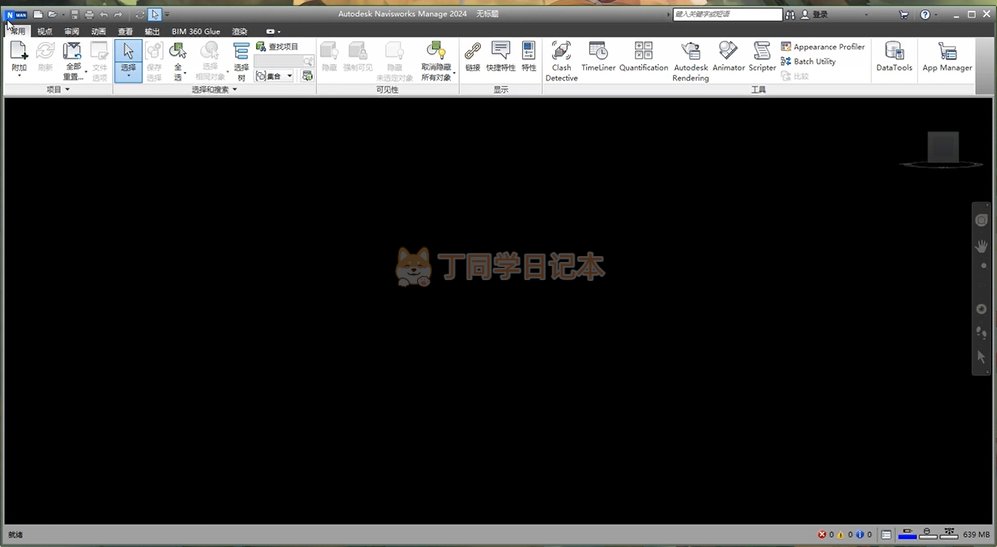Select the Walk footprints tool on navigation bar
The image size is (997, 547).
tap(981, 333)
